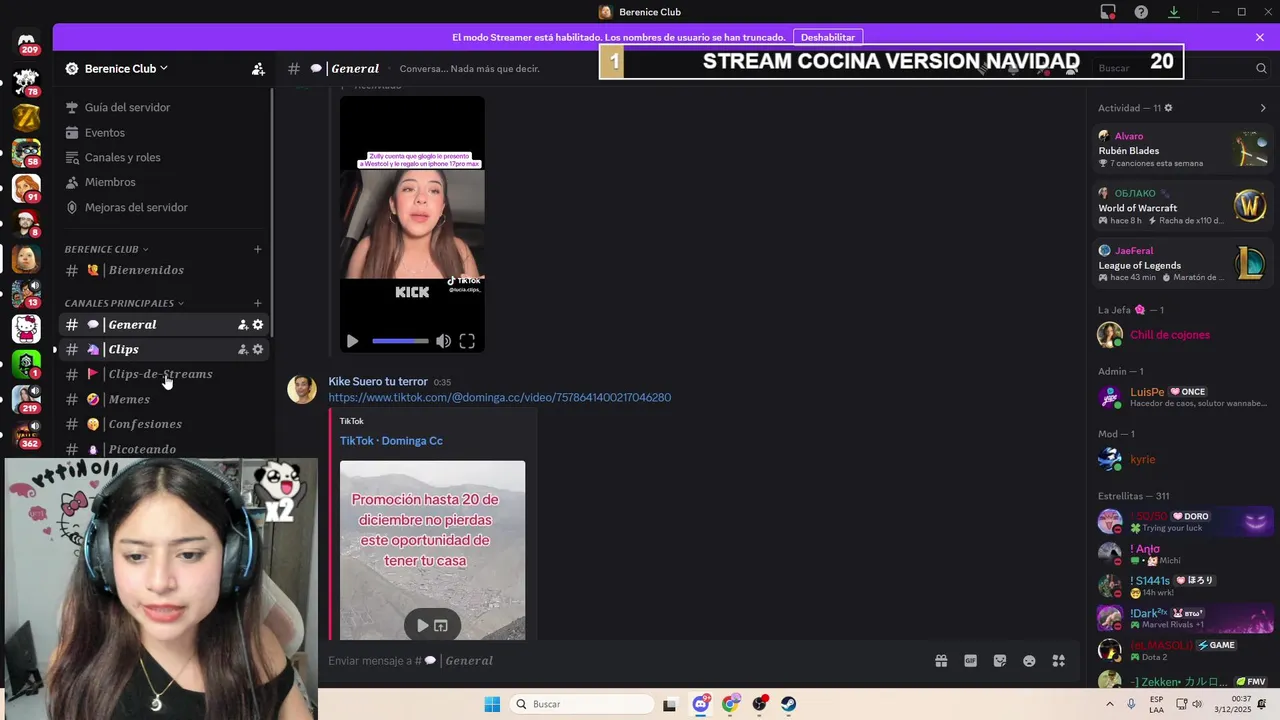This screenshot has width=1280, height=720.
Task: Open help question mark icon
Action: [x=1141, y=12]
